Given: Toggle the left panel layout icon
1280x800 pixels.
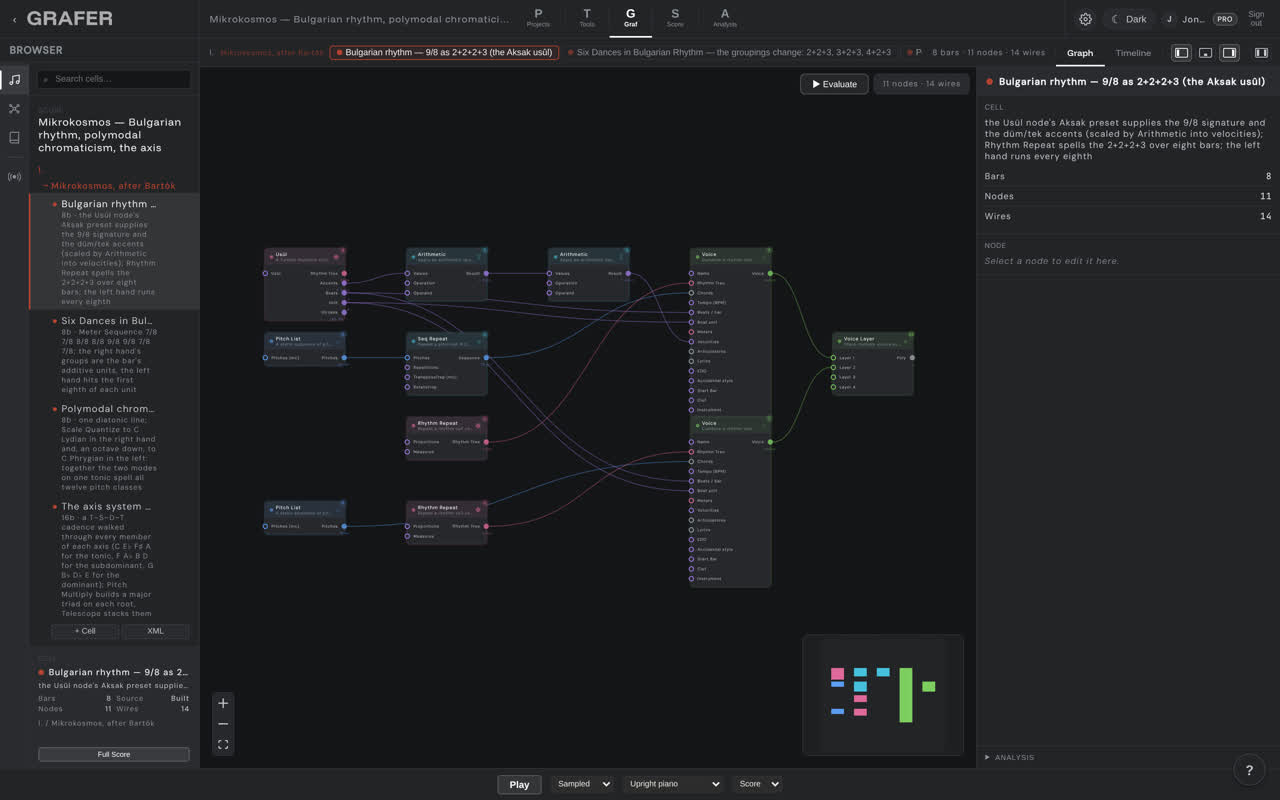Looking at the screenshot, I should (x=1181, y=53).
